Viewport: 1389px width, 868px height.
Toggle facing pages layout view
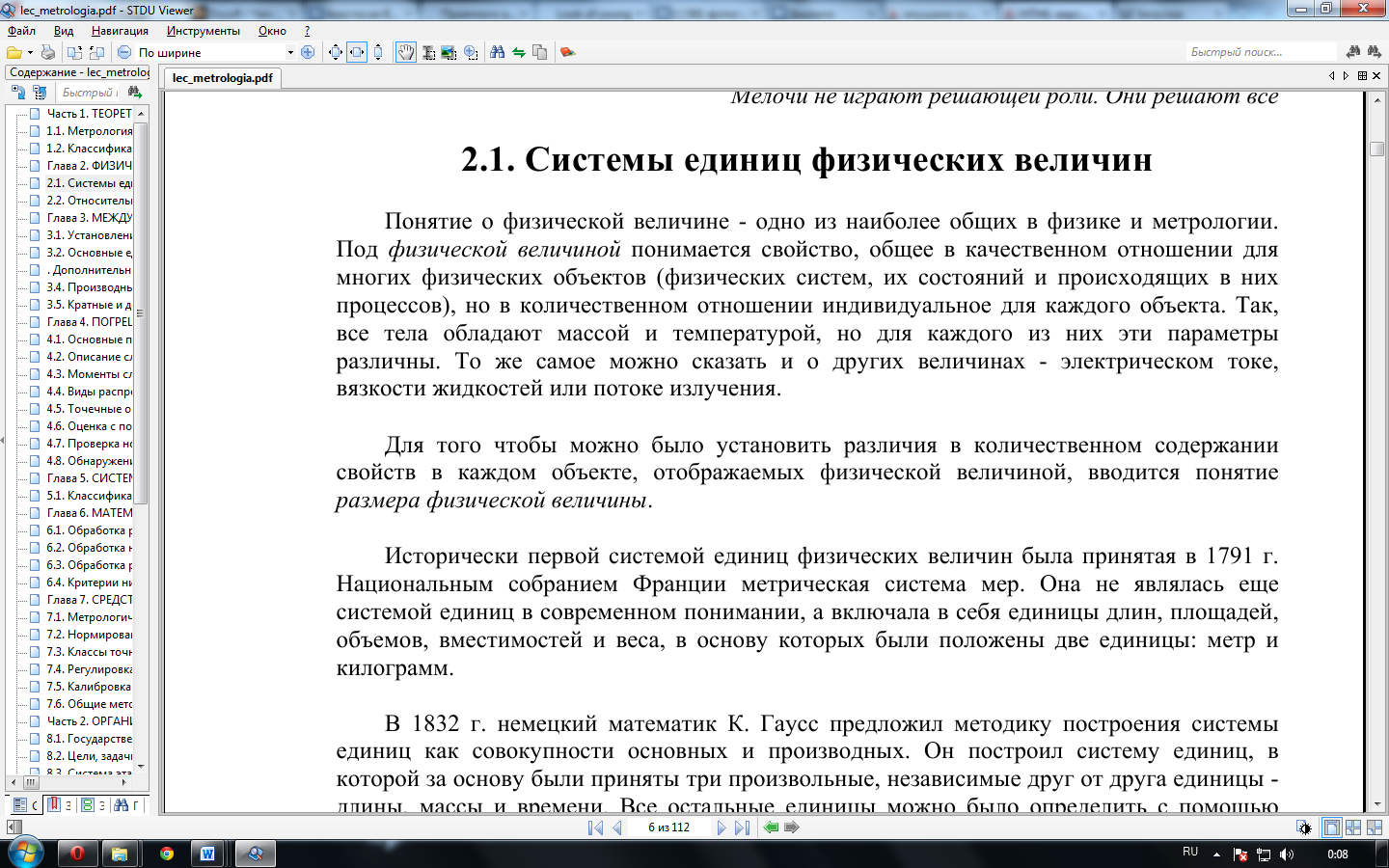(x=1353, y=827)
